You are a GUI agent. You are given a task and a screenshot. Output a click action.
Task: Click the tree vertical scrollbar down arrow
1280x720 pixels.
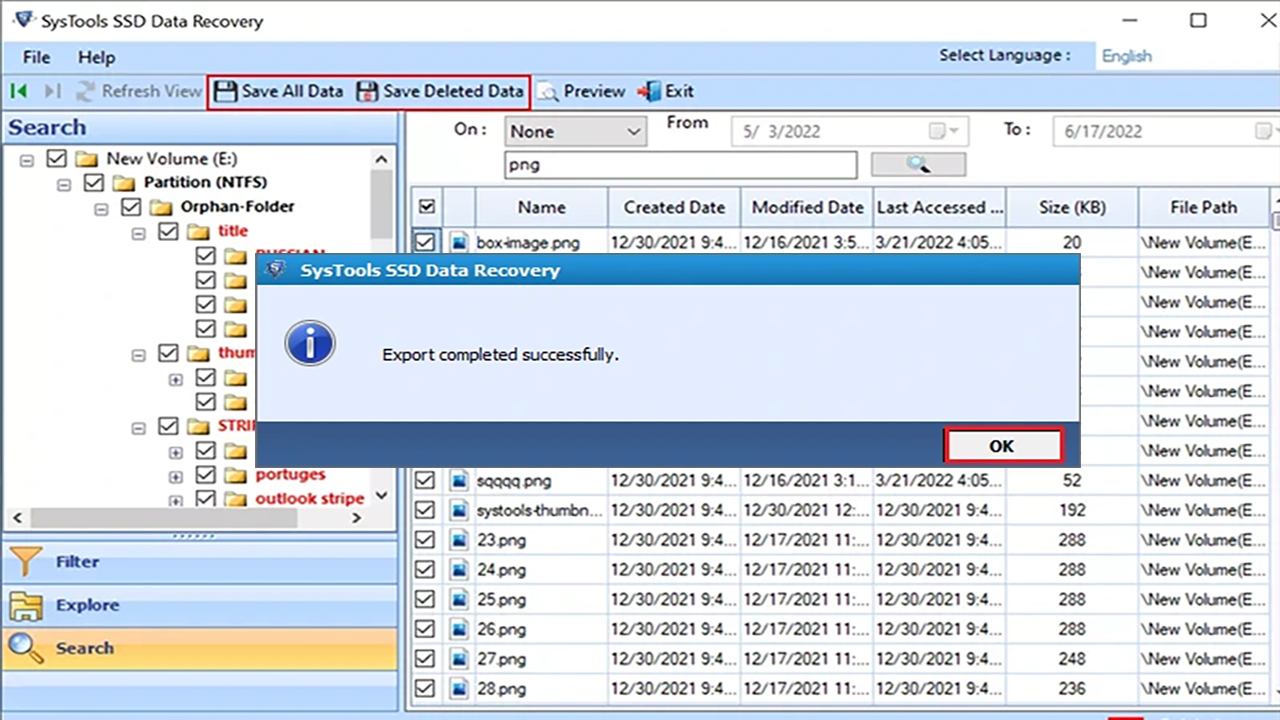click(382, 495)
